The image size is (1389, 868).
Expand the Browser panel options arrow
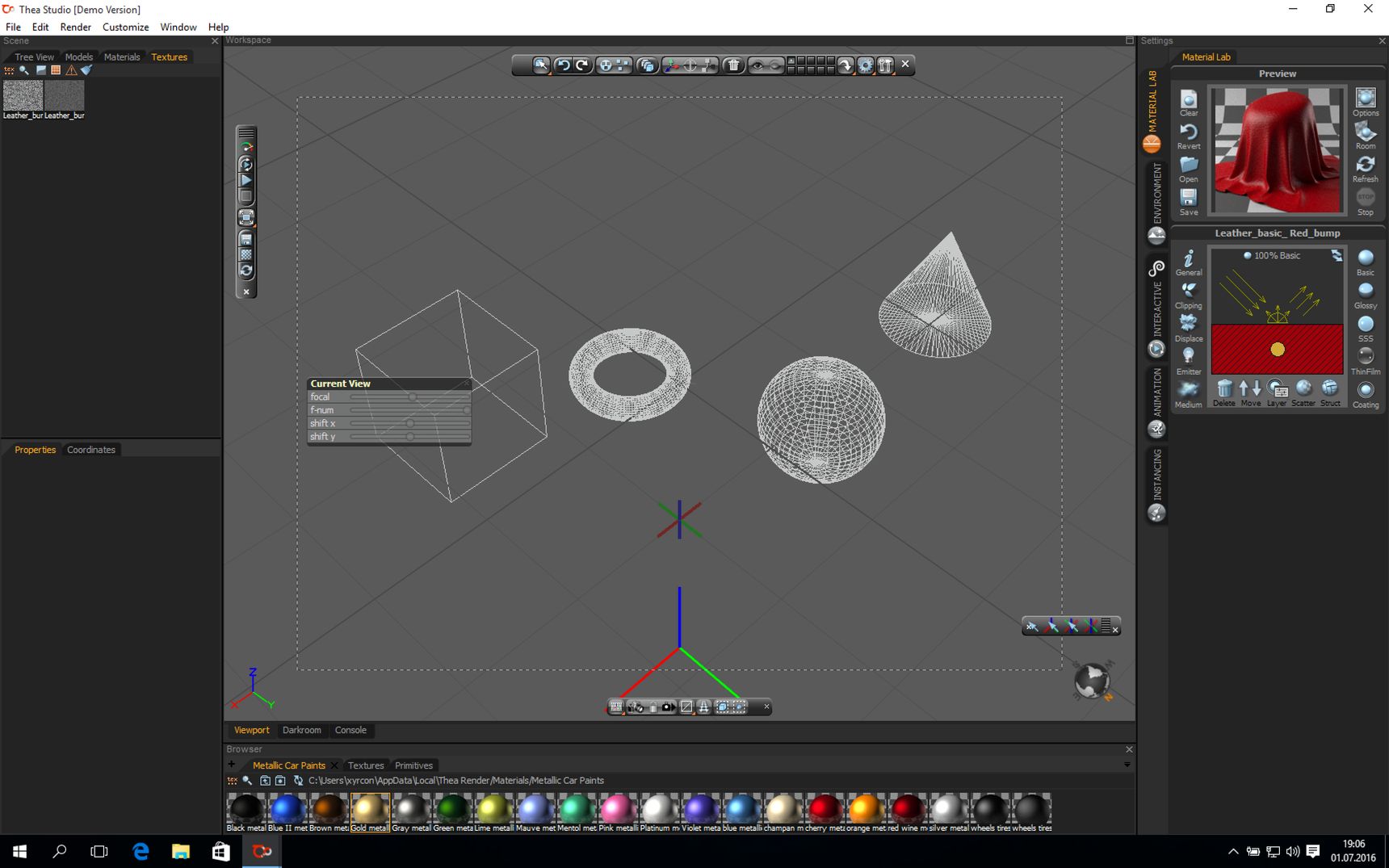pyautogui.click(x=1127, y=764)
